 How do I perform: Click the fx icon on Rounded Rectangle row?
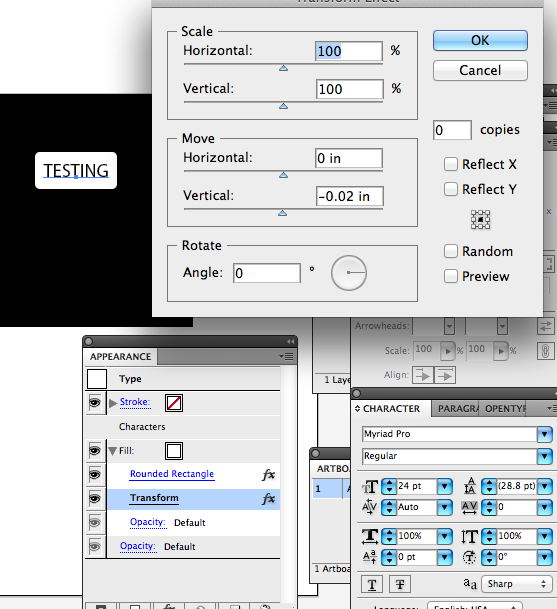(x=269, y=475)
